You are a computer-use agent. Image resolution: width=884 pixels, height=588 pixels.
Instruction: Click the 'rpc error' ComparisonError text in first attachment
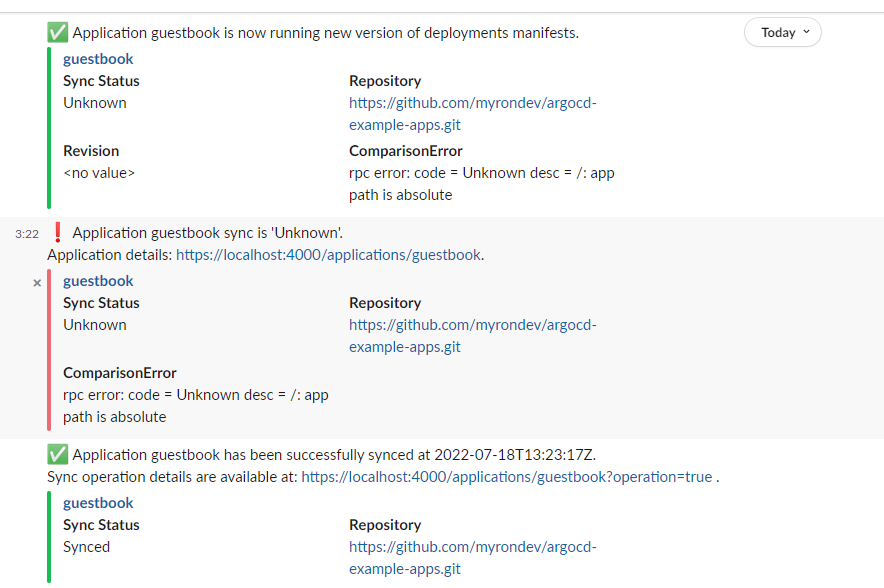pyautogui.click(x=481, y=184)
